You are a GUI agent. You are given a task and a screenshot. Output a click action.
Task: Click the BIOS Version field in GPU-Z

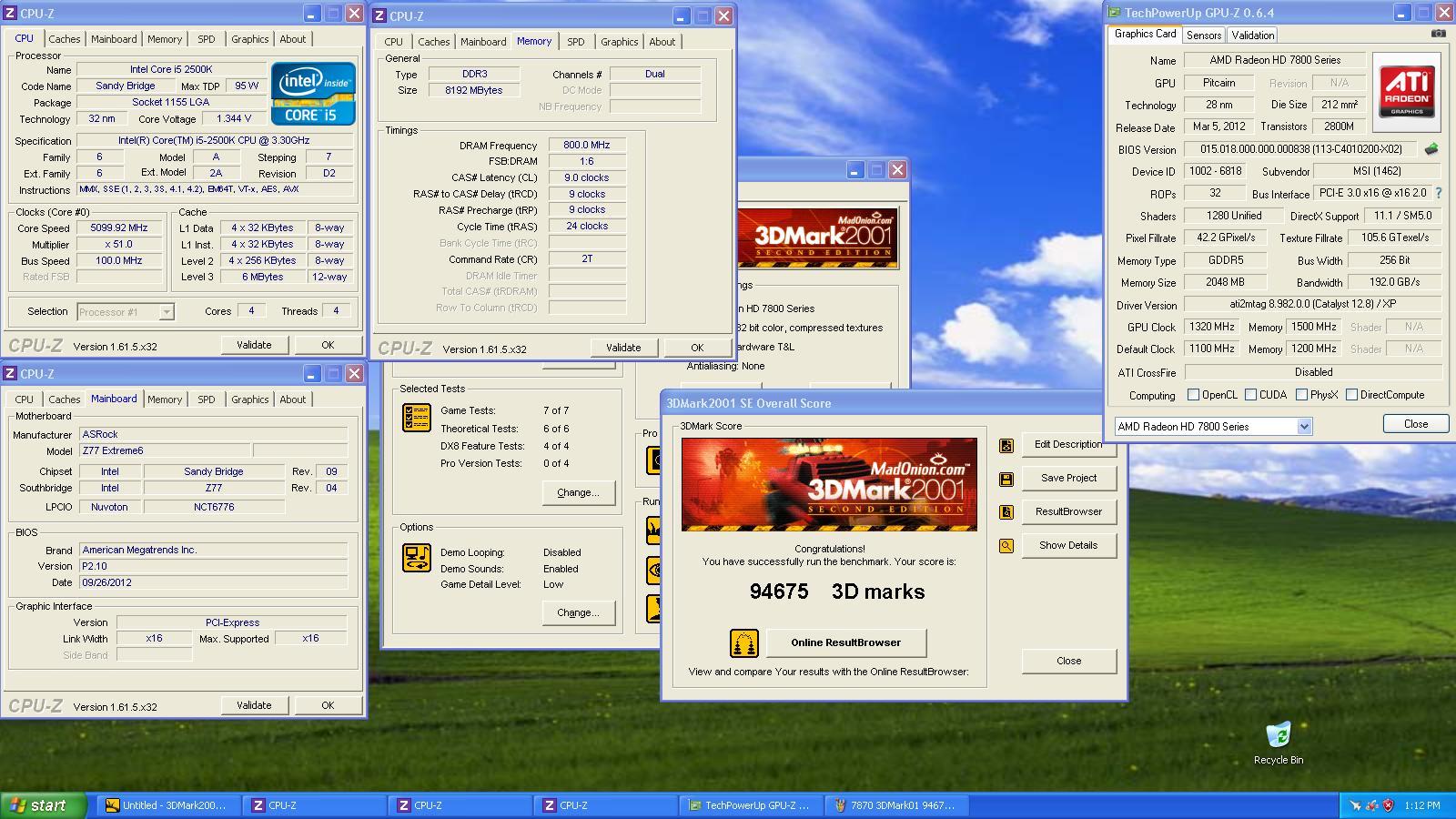(x=1300, y=149)
